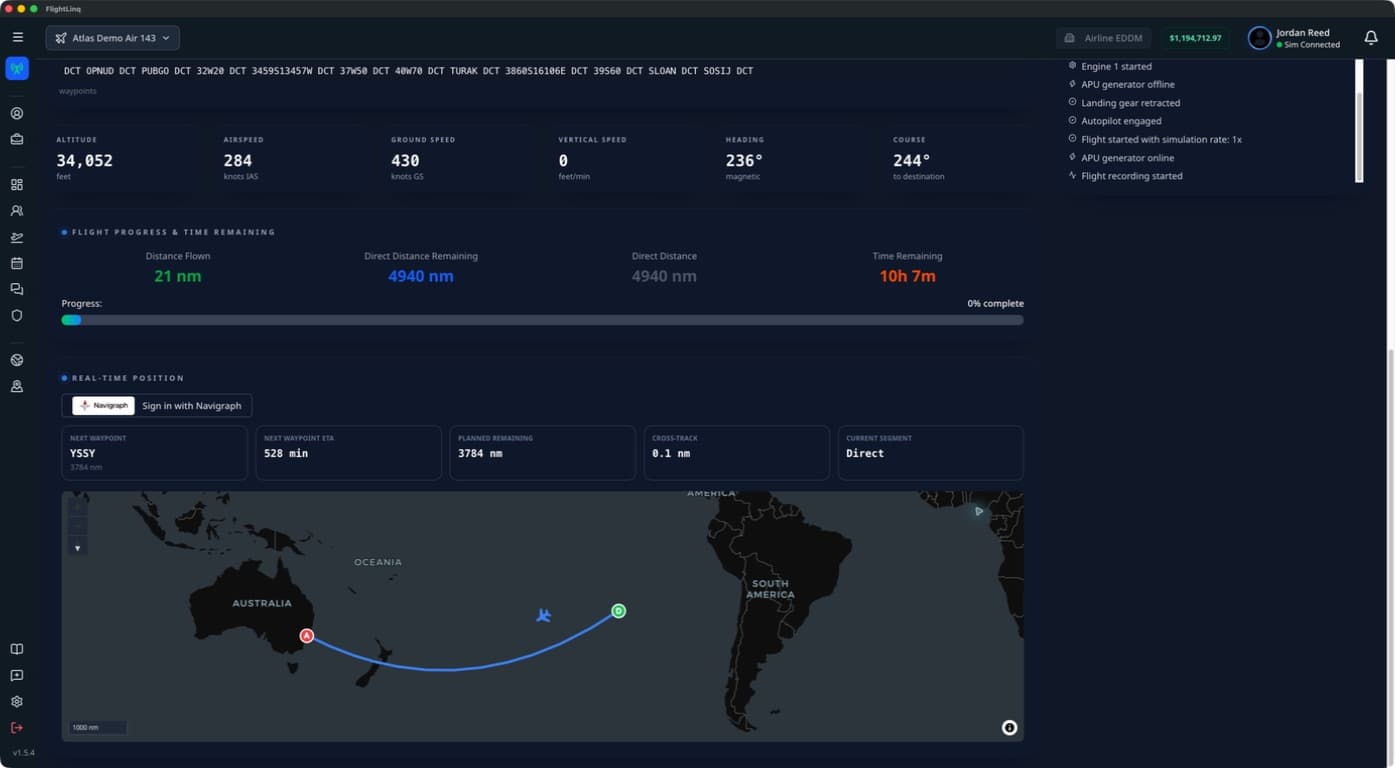Click the Time Remaining 10h 7m value
Image resolution: width=1395 pixels, height=768 pixels.
(907, 276)
